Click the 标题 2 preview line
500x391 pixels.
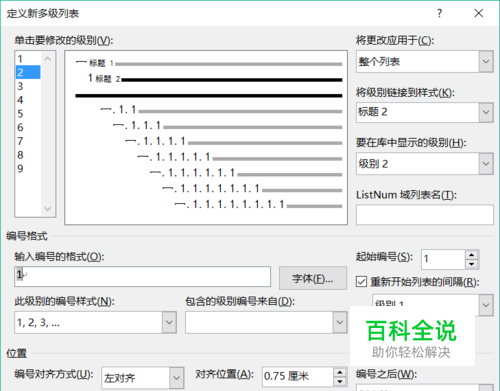tap(215, 79)
